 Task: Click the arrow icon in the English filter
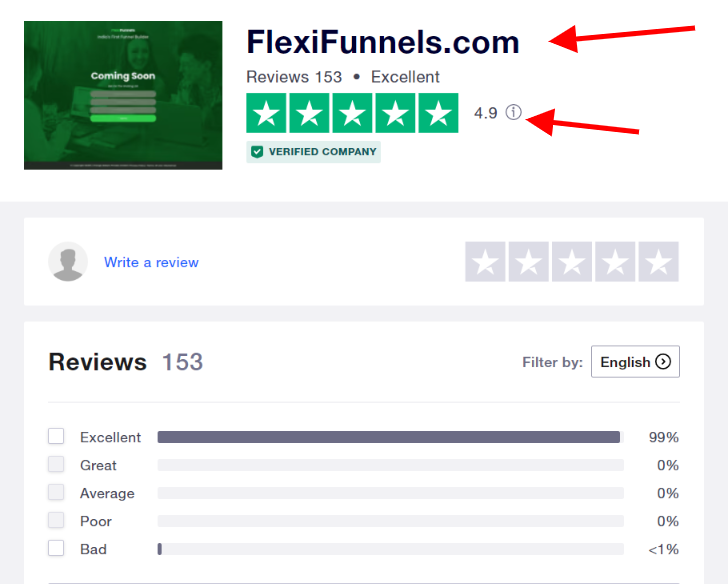click(x=663, y=362)
